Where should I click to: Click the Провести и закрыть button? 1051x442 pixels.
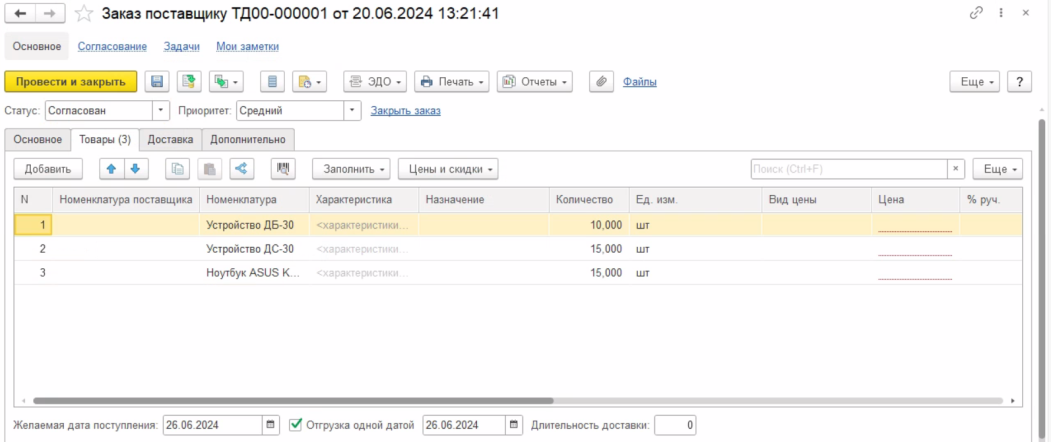tap(71, 82)
